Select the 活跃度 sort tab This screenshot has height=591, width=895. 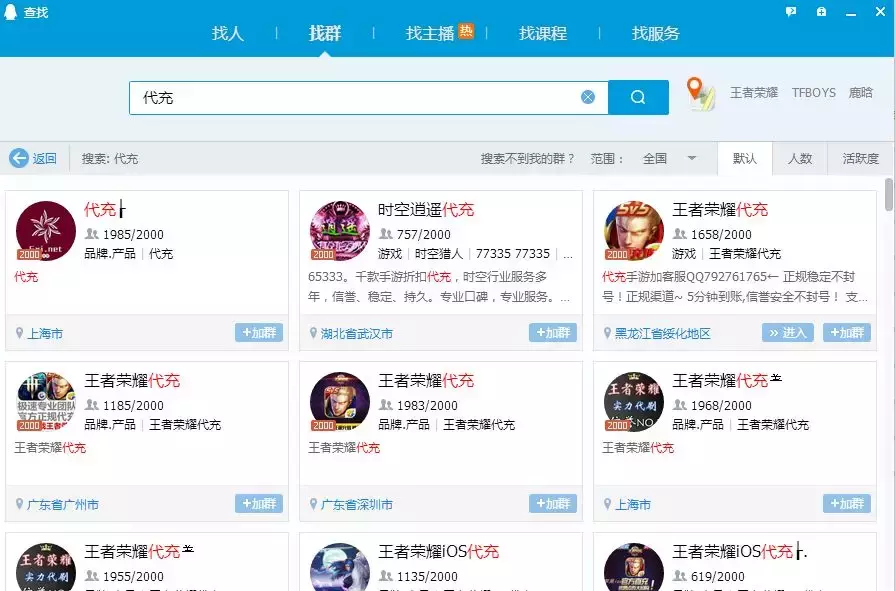click(861, 158)
